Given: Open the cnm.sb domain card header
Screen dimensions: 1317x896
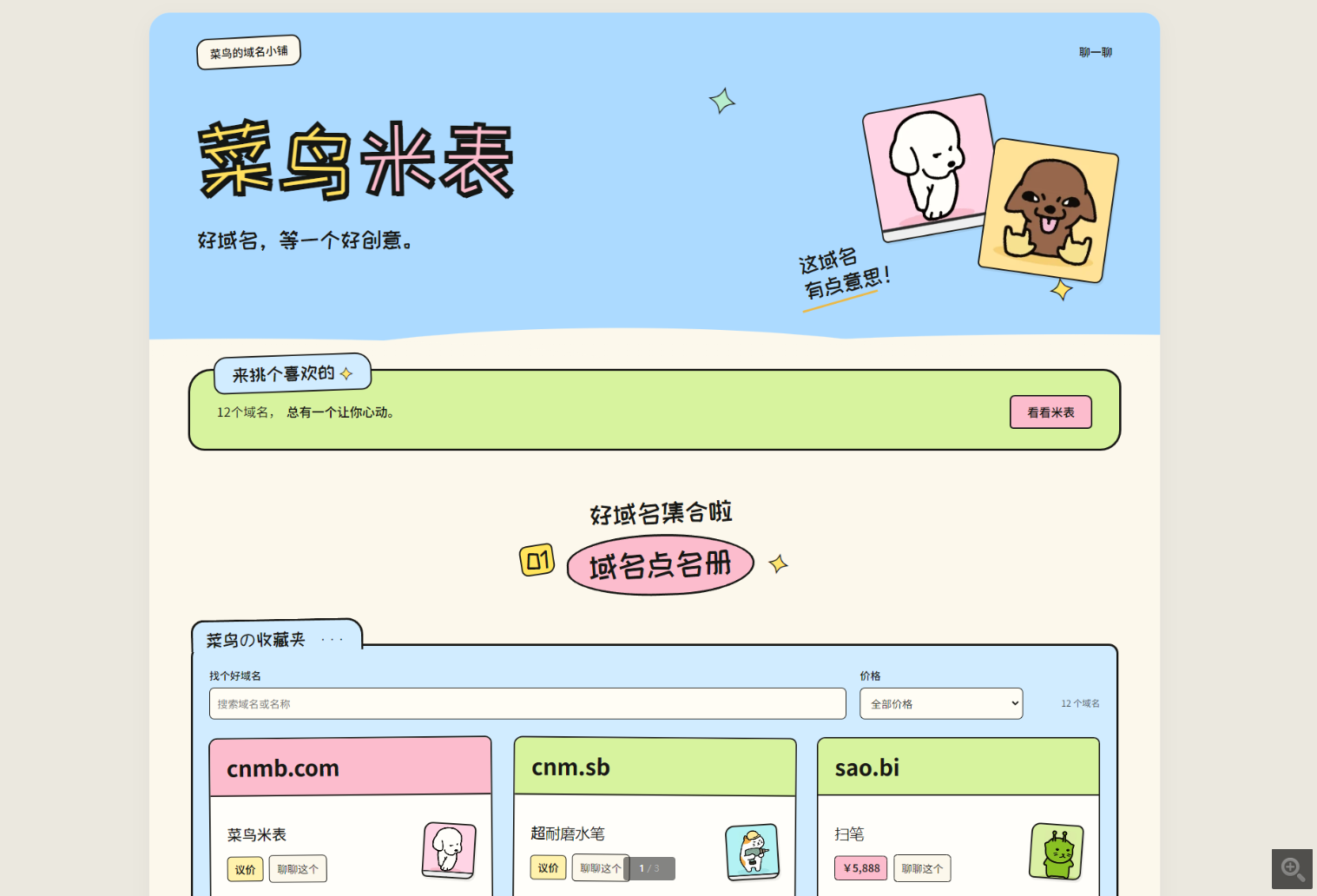Looking at the screenshot, I should click(x=655, y=767).
